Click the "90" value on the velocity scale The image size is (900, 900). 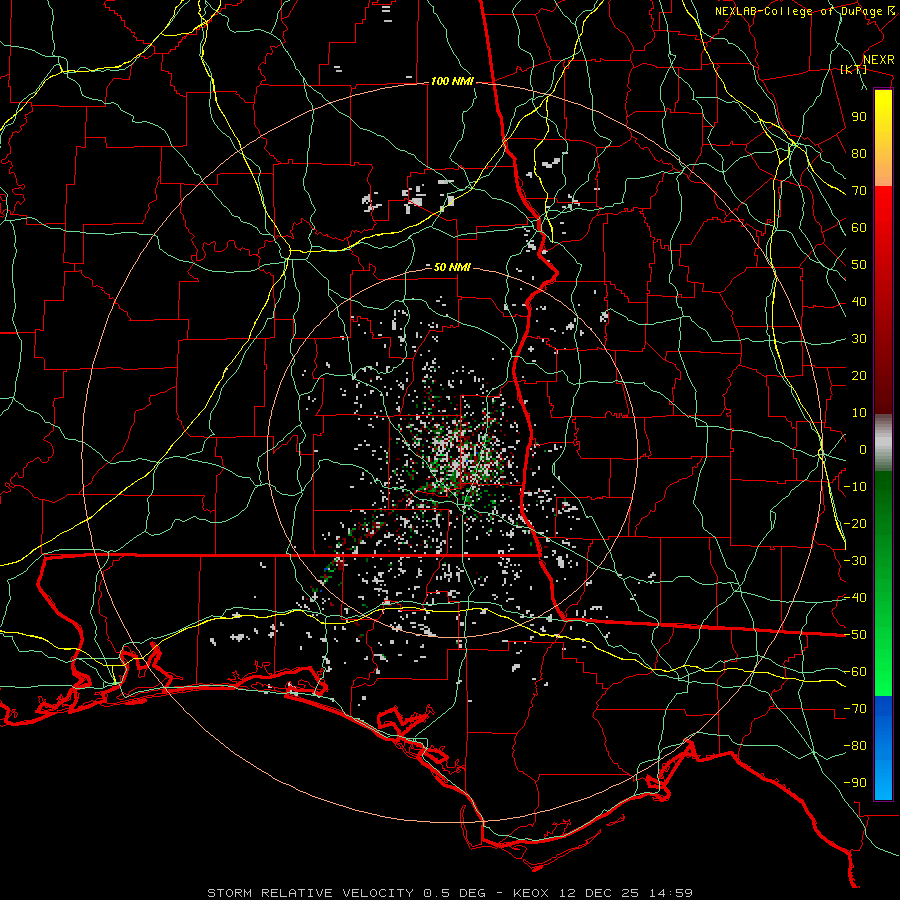click(x=859, y=117)
